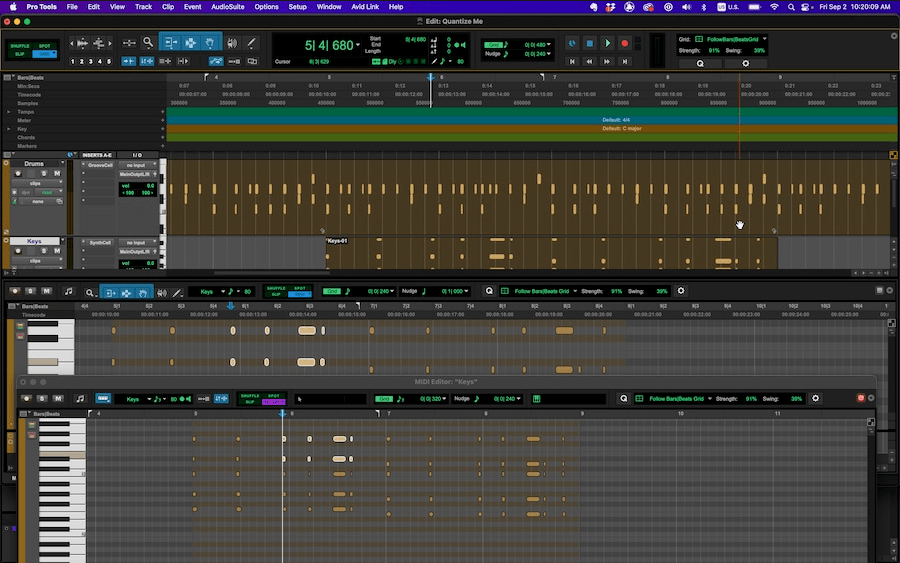
Task: Open quantize settings gear in main toolbar
Action: (x=746, y=63)
